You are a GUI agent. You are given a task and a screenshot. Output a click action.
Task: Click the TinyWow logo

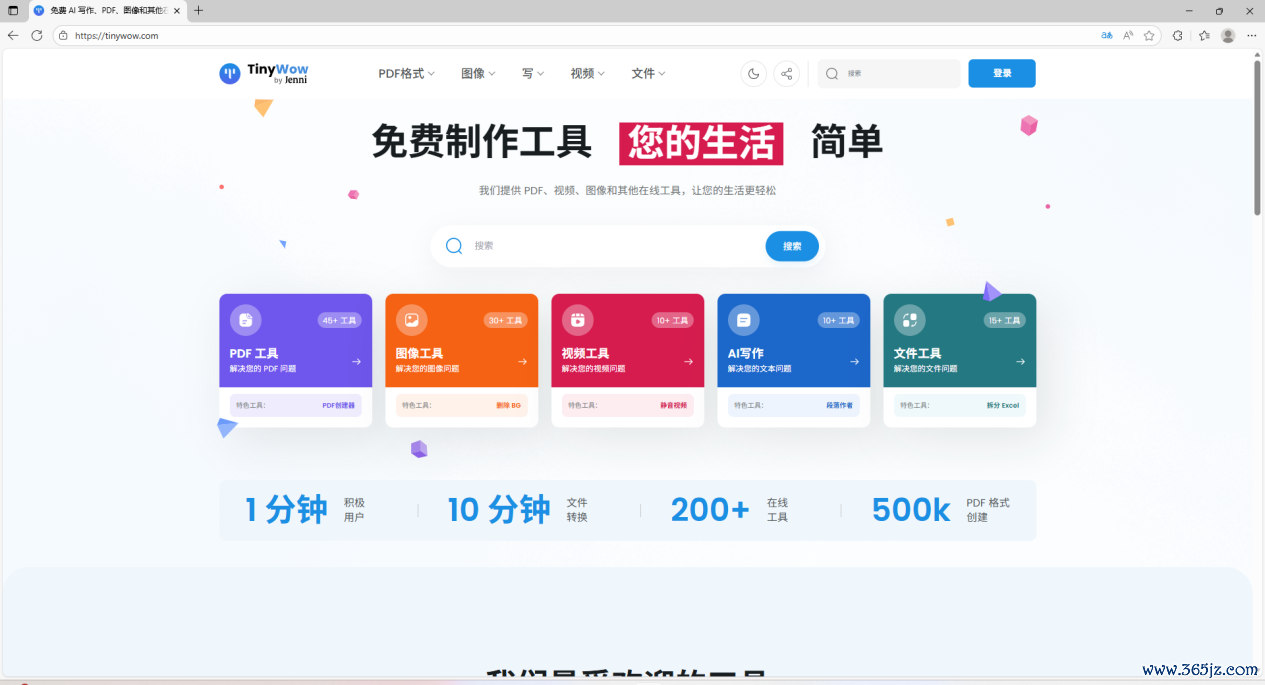pos(264,73)
